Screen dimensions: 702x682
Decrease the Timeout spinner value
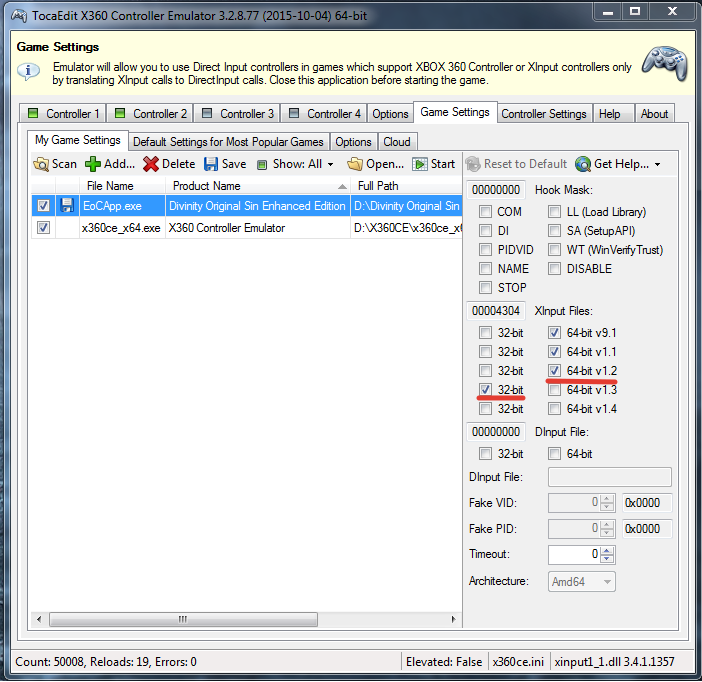tap(607, 559)
